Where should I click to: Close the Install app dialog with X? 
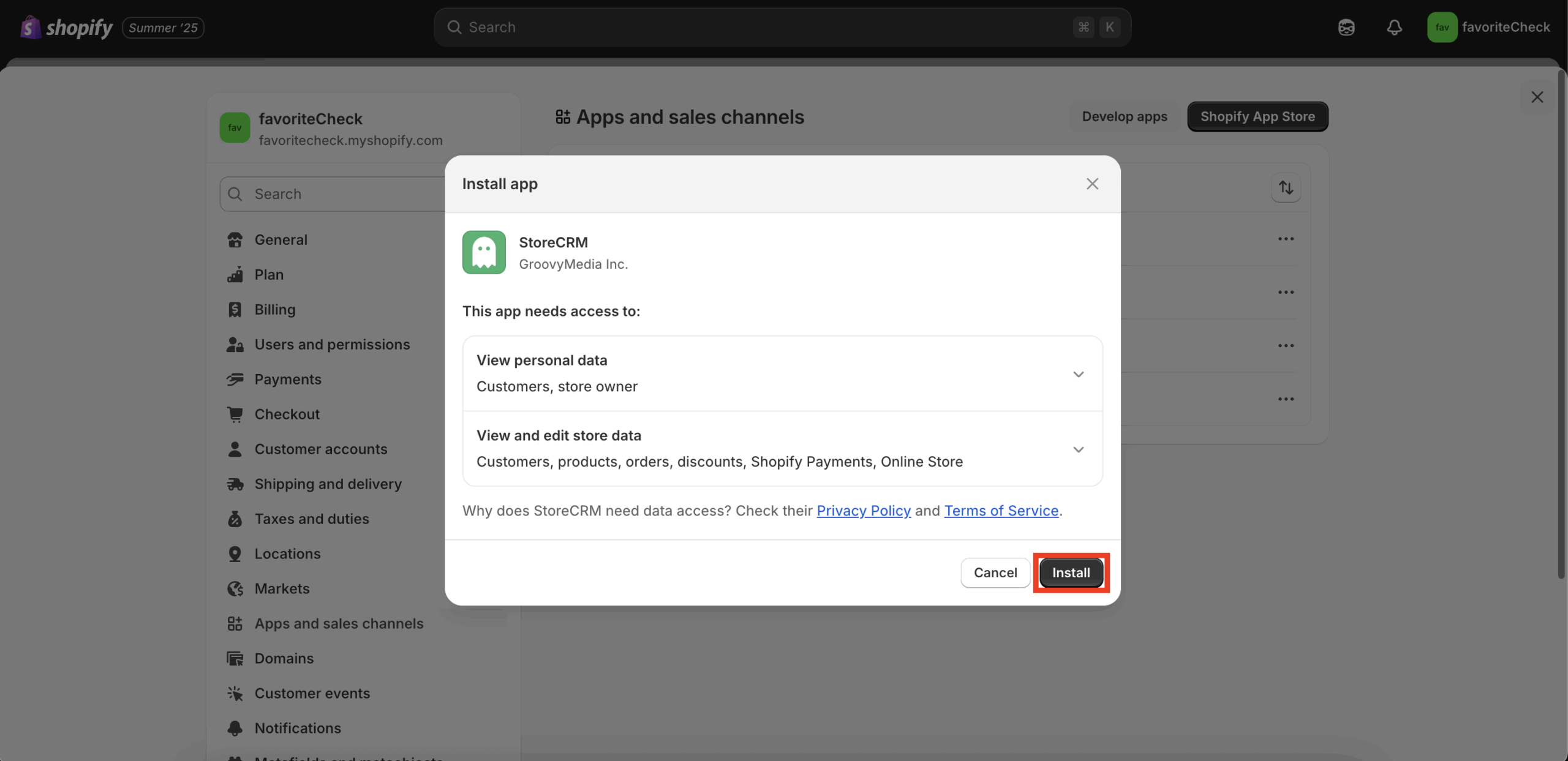[1092, 184]
